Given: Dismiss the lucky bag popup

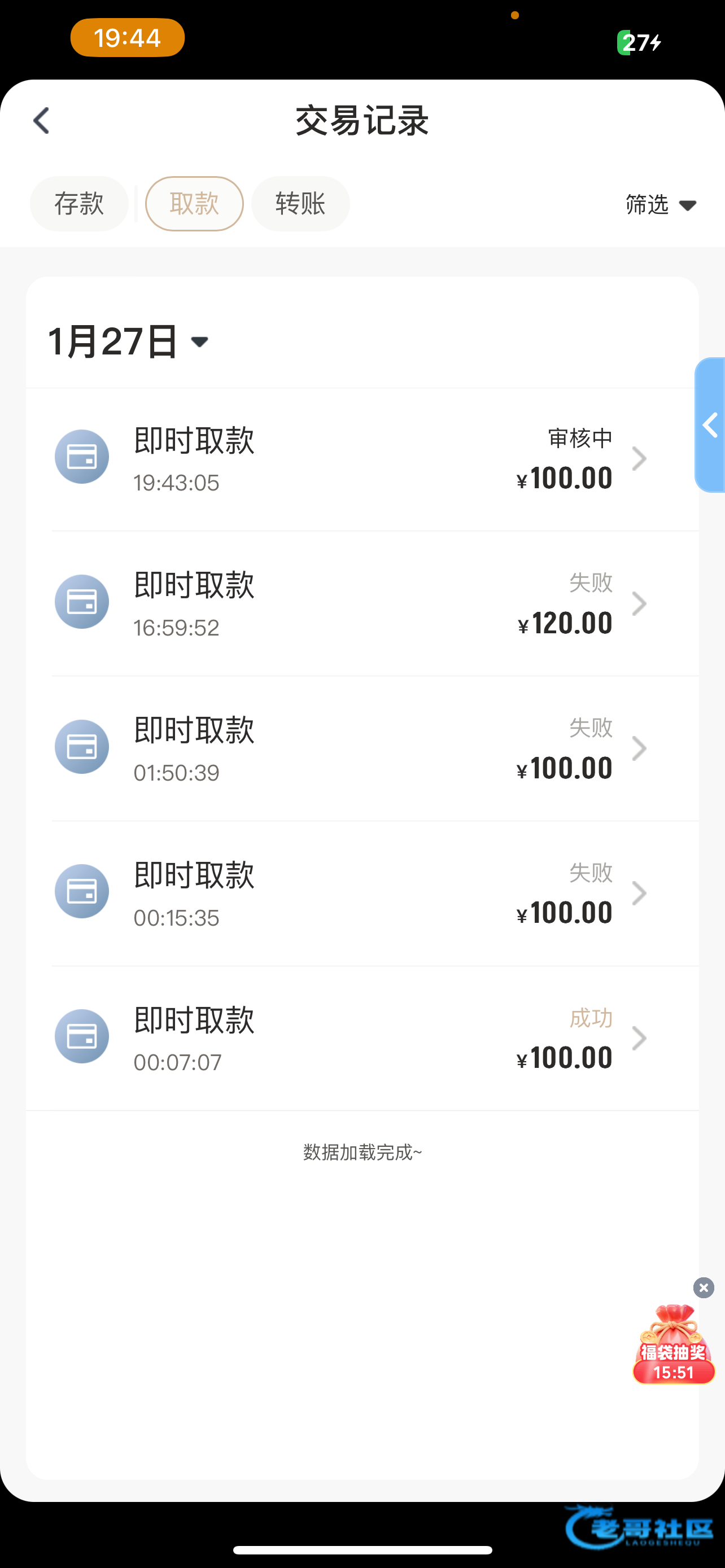Looking at the screenshot, I should coord(704,1287).
